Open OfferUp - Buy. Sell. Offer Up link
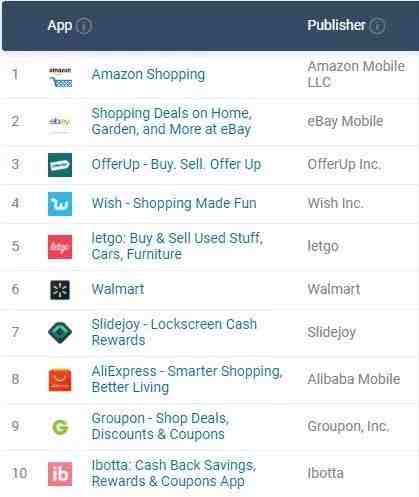419x497 pixels. click(x=176, y=164)
